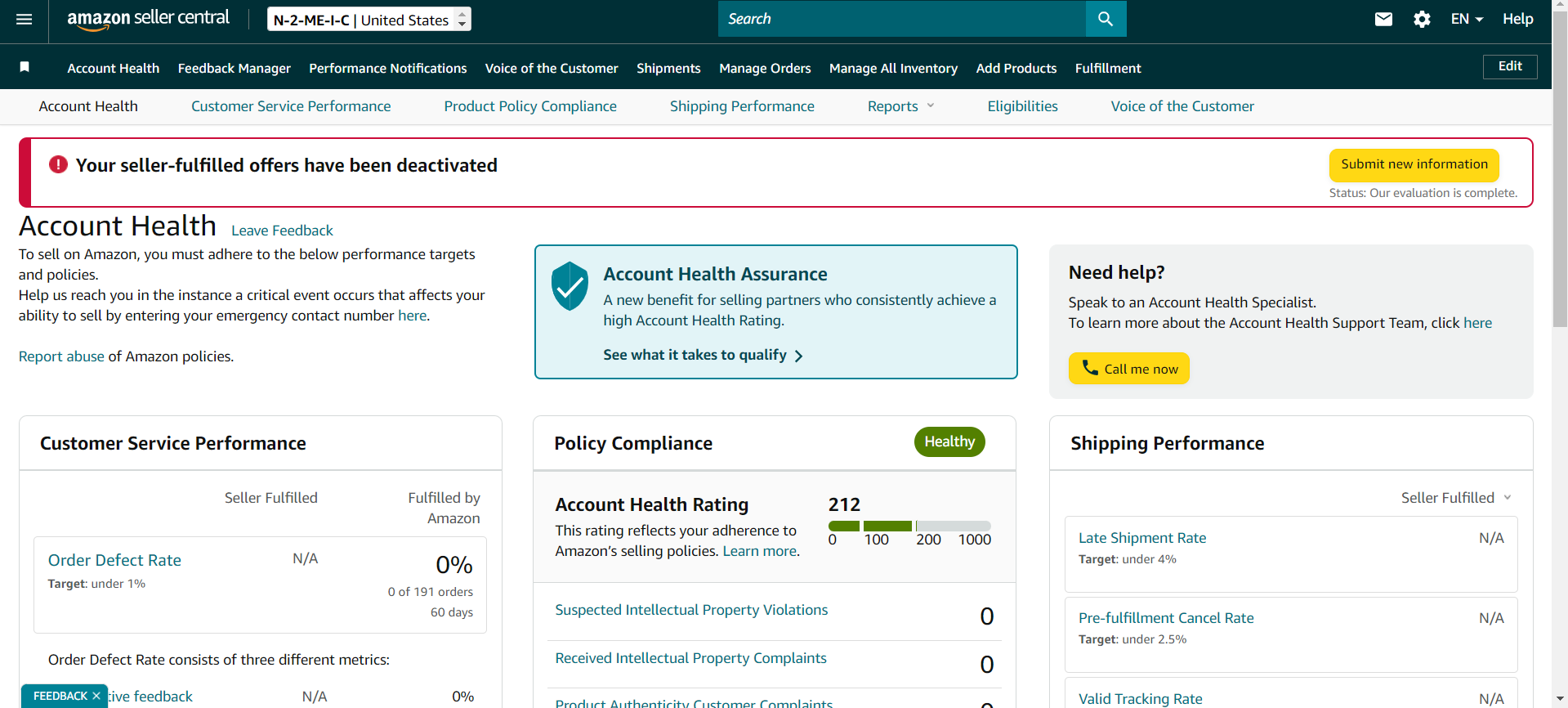Switch to Product Policy Compliance tab

[x=530, y=106]
